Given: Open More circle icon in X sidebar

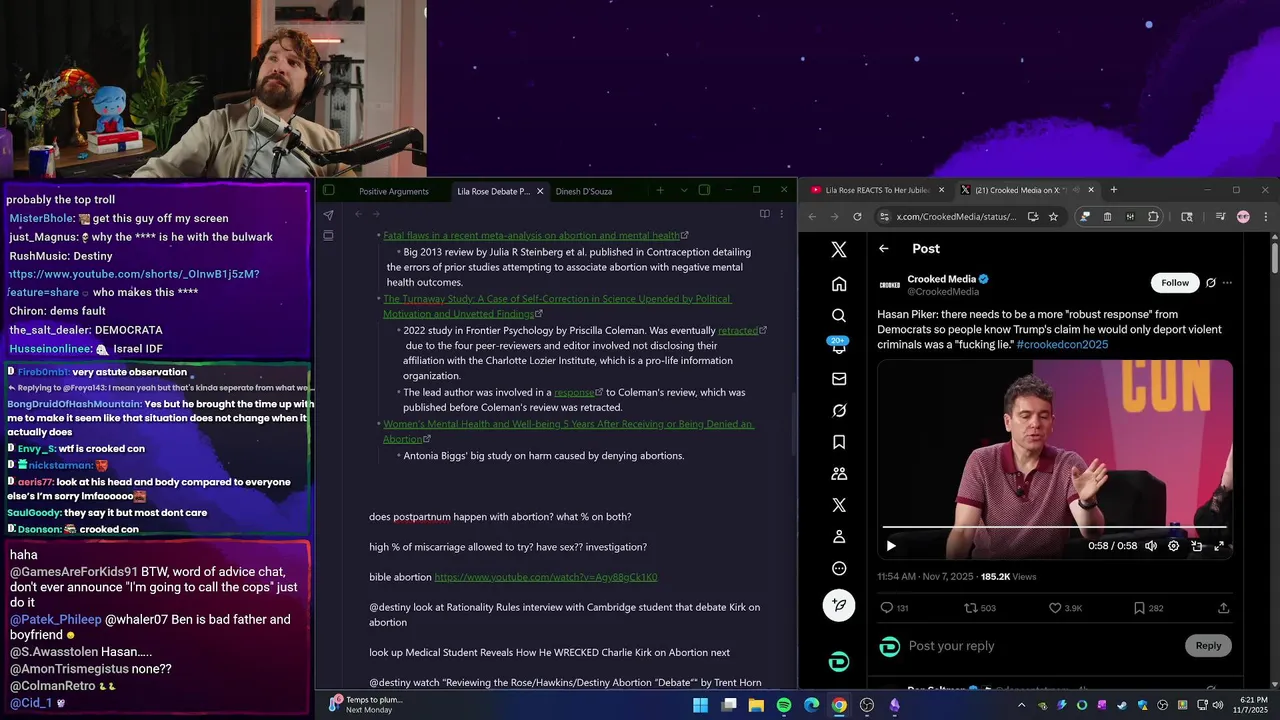Looking at the screenshot, I should (839, 569).
